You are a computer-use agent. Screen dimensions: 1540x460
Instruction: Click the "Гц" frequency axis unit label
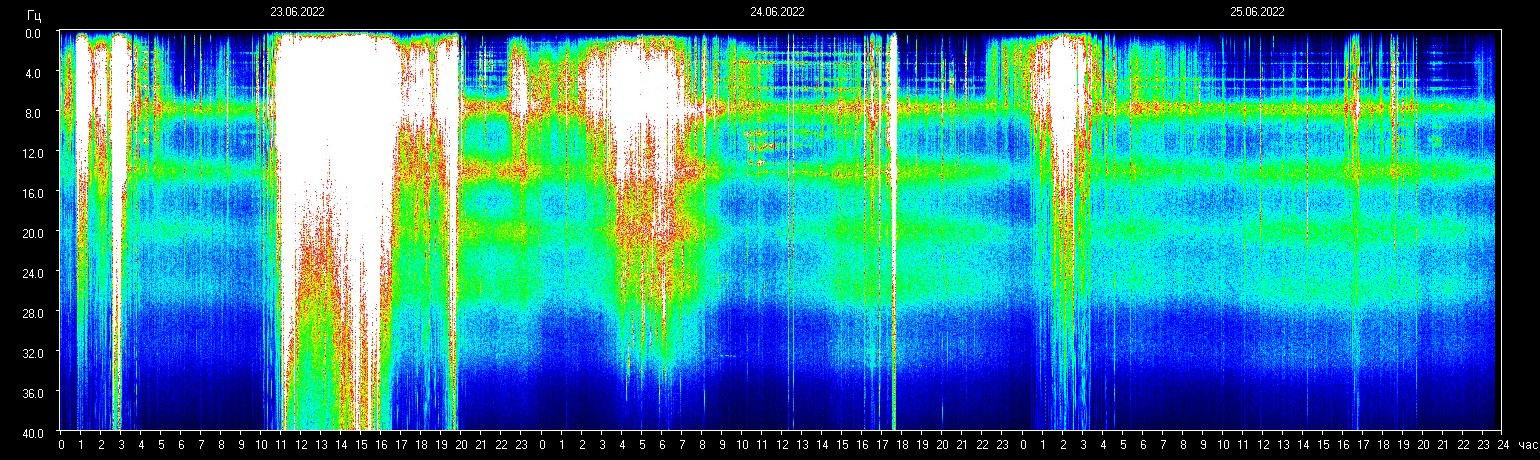[x=35, y=17]
